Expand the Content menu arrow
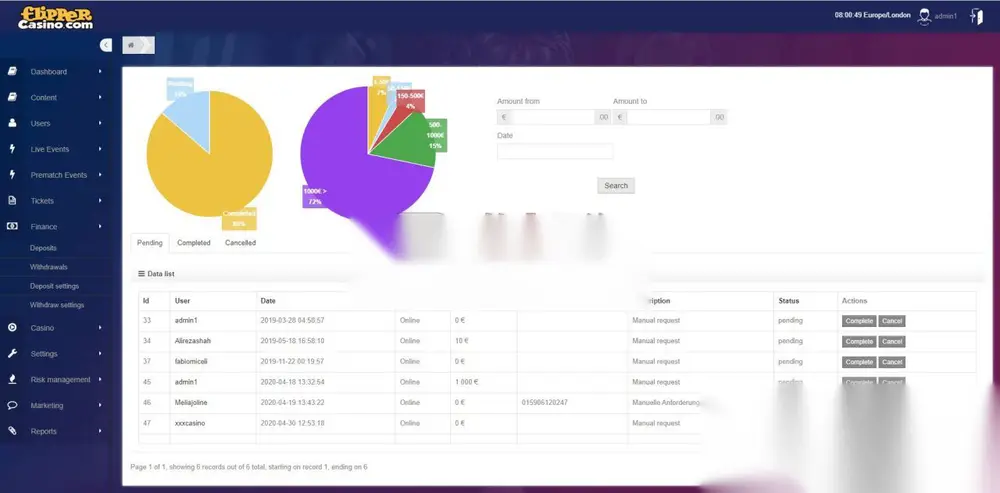1000x493 pixels. (x=100, y=97)
